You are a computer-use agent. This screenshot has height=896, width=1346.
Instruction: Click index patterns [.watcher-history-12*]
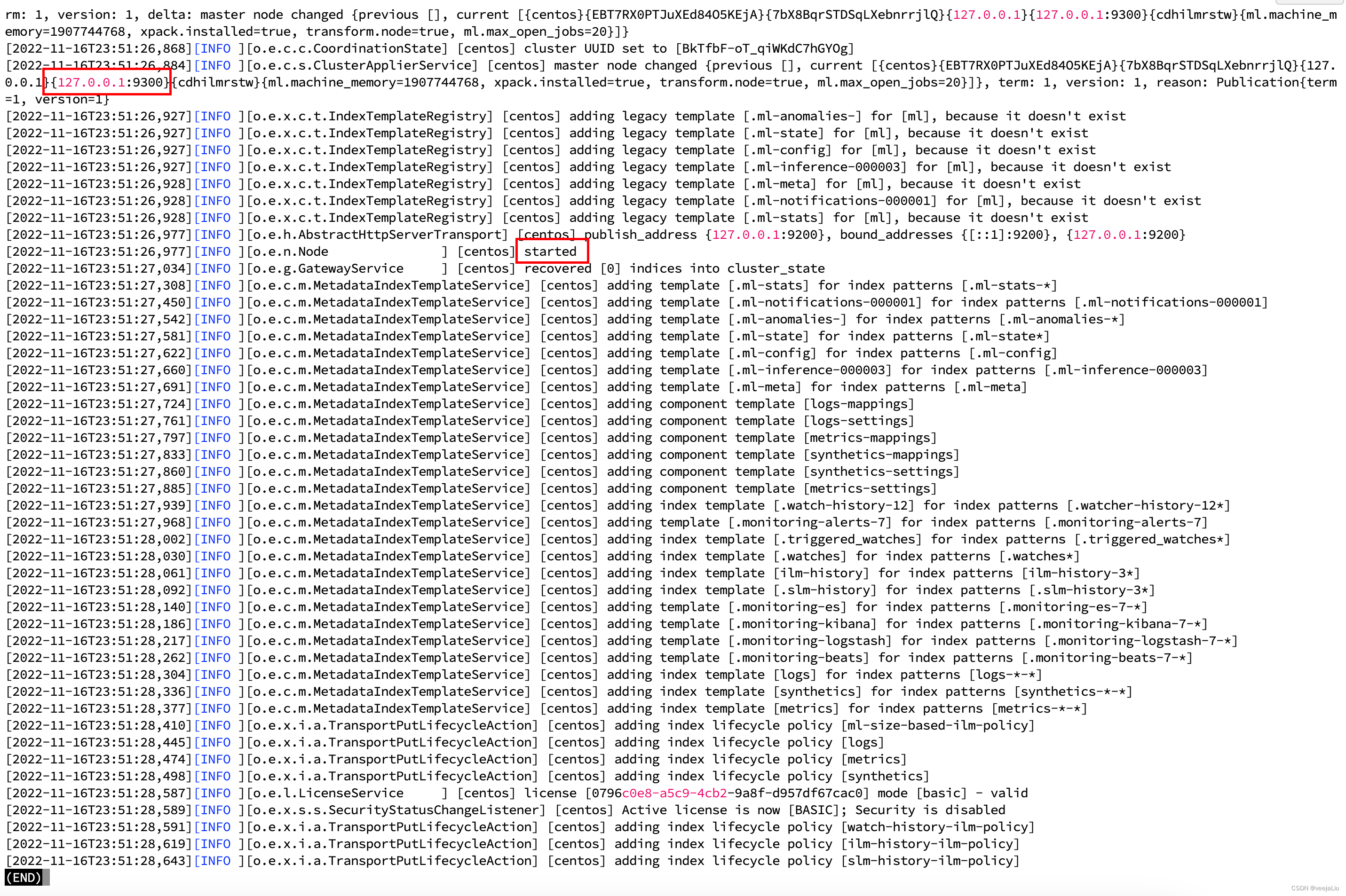(x=1148, y=506)
